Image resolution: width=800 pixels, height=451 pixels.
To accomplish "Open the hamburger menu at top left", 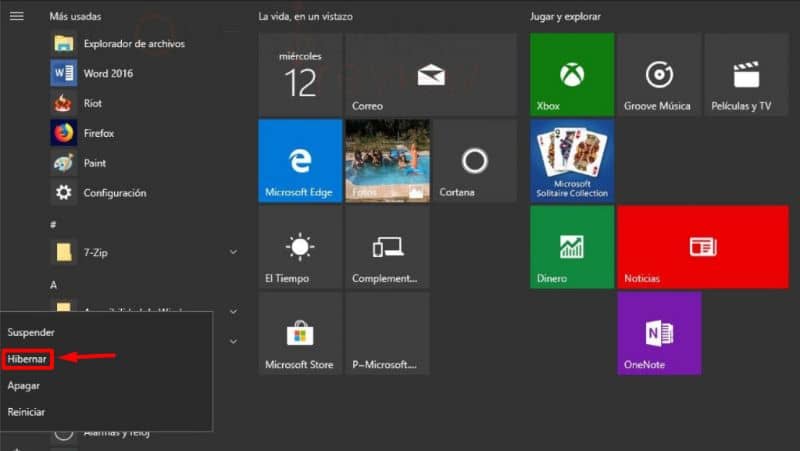I will point(17,16).
